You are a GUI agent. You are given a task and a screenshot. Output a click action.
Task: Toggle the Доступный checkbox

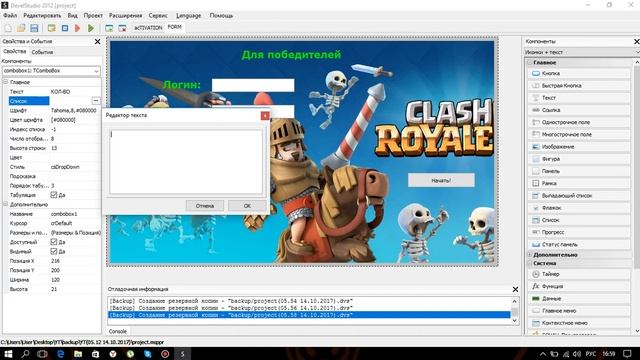click(x=53, y=242)
